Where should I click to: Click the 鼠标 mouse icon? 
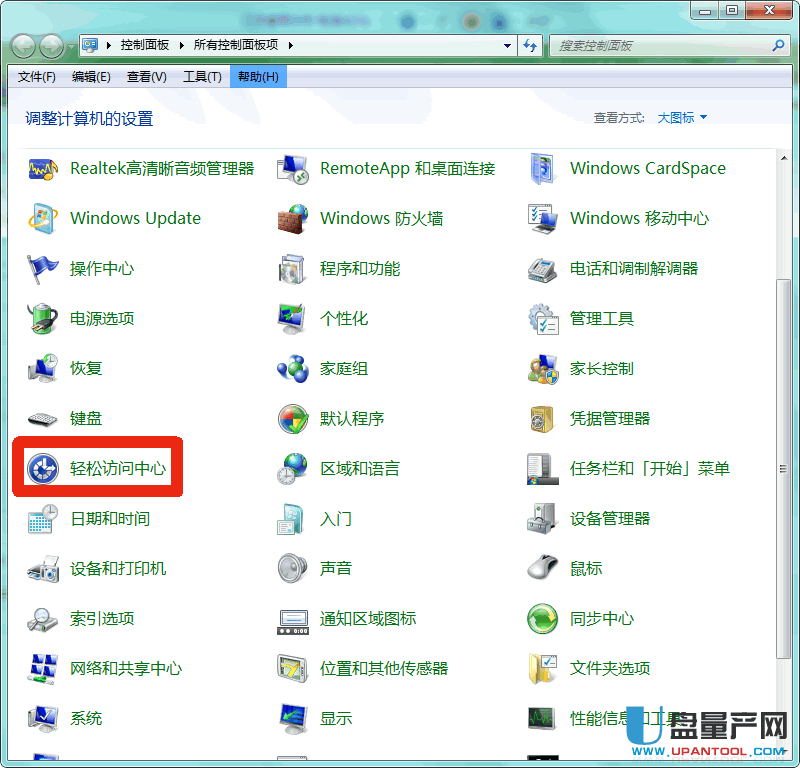pos(543,569)
